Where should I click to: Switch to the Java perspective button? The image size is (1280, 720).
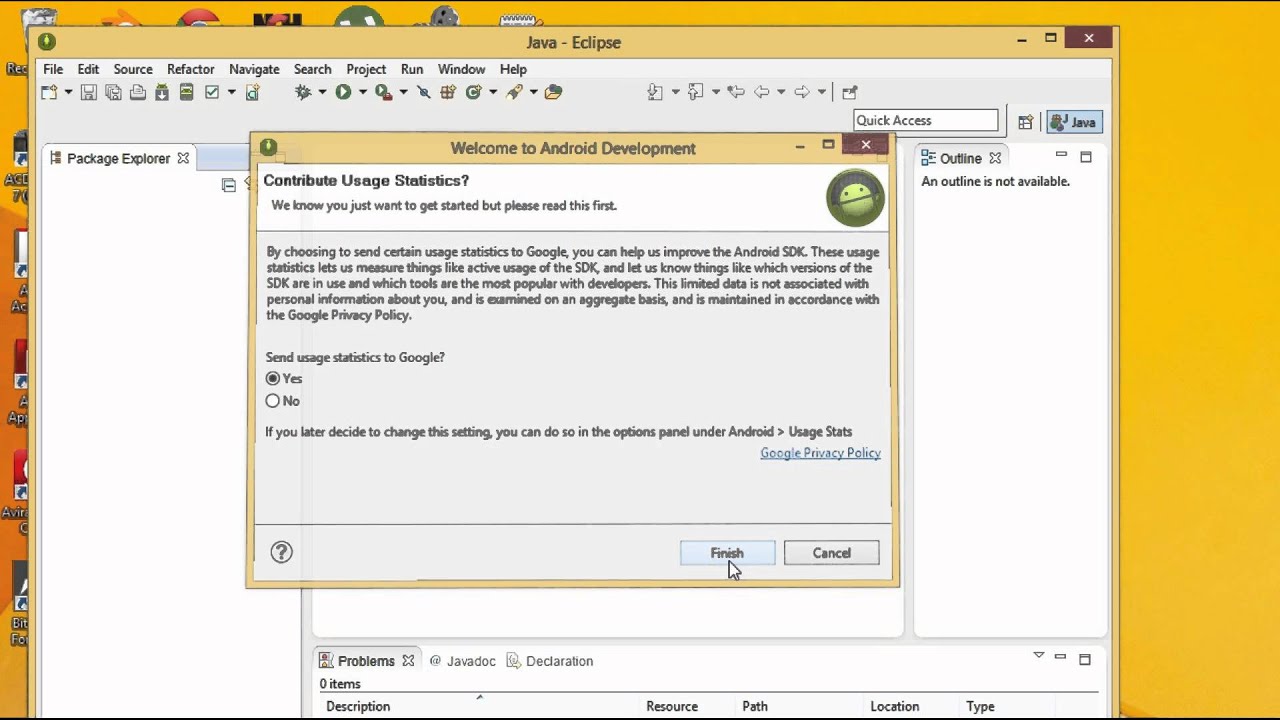(x=1074, y=122)
